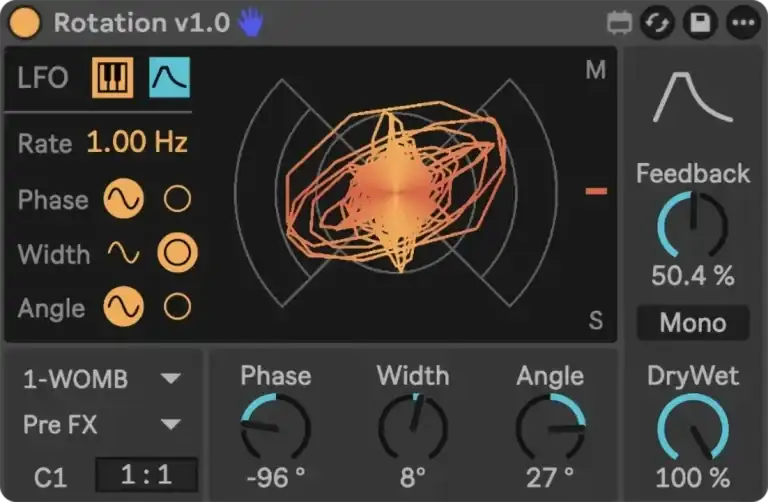The height and width of the screenshot is (502, 768).
Task: Select sine waveform for Width LFO
Action: coord(123,253)
